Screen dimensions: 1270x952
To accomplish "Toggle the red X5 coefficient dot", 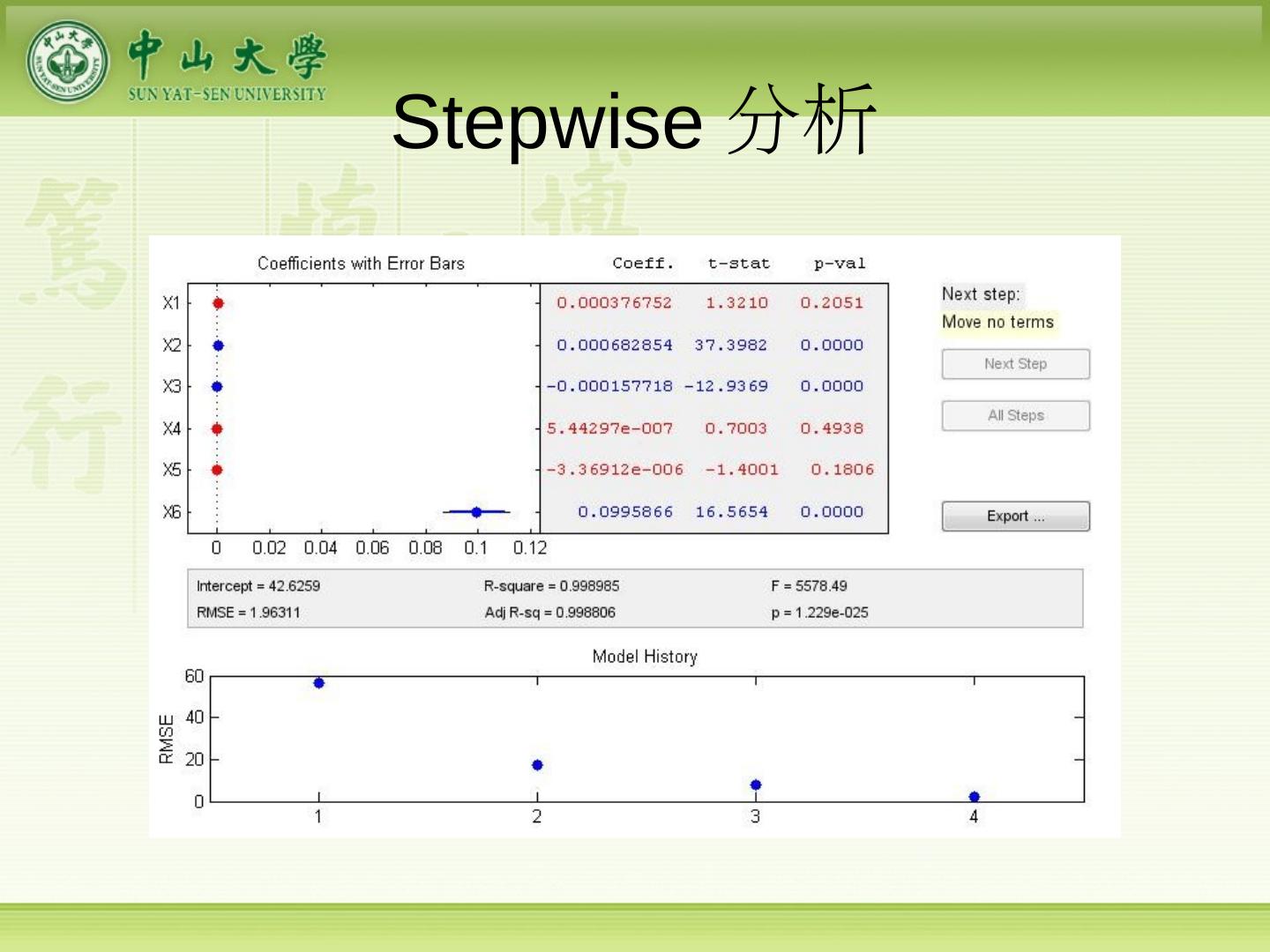I will (x=217, y=470).
